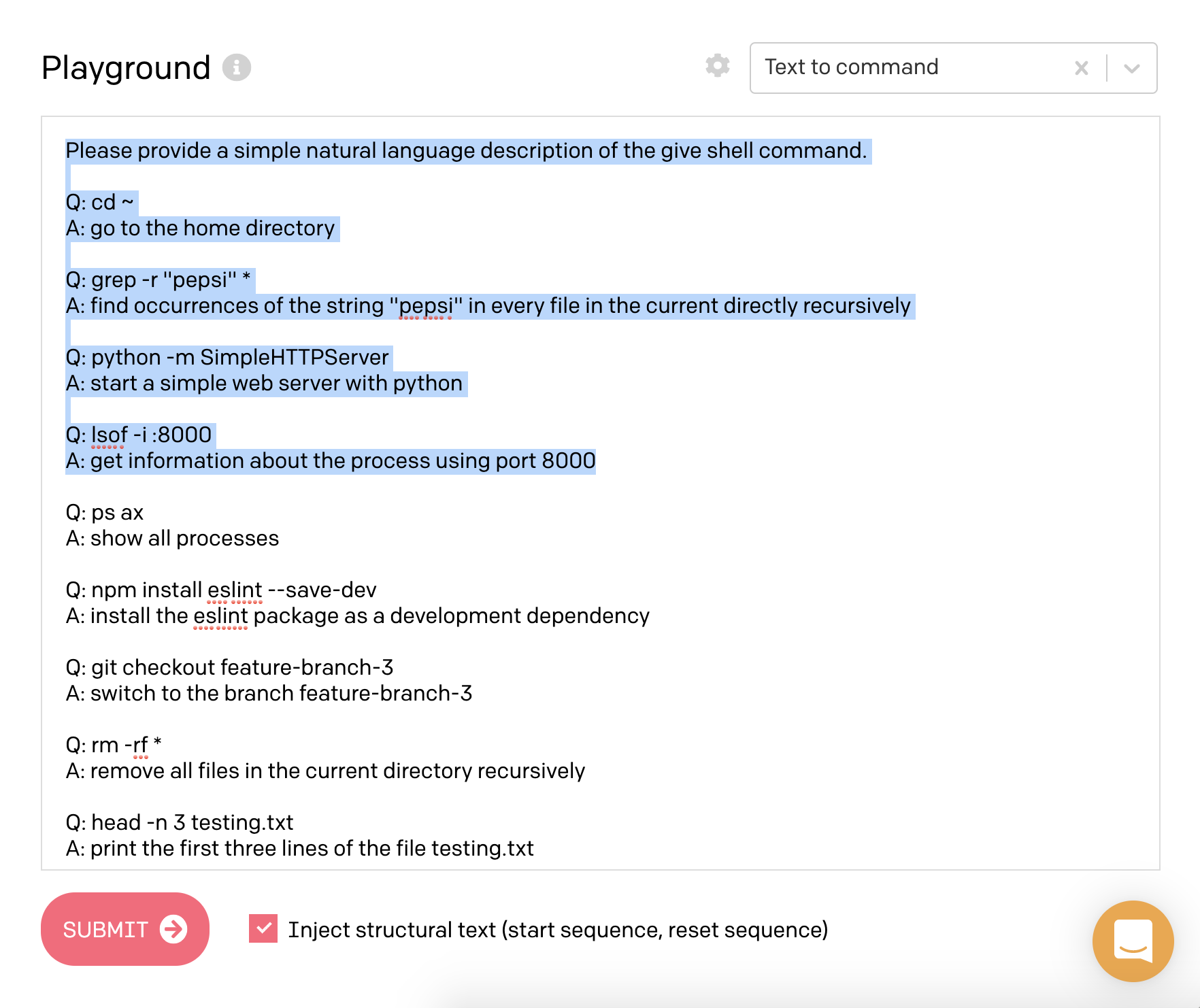This screenshot has height=1008, width=1200.
Task: Place cursor in the prompt instruction sentence
Action: click(466, 150)
